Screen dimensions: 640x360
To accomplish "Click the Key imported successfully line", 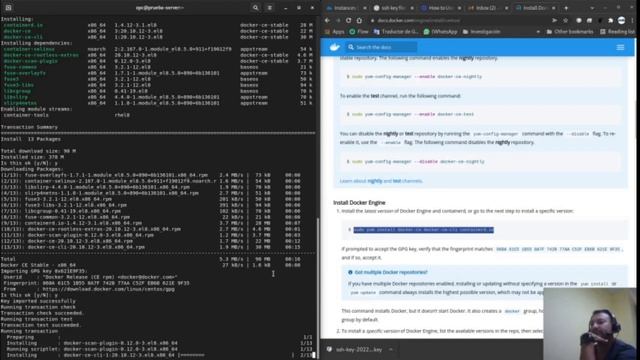I will point(38,301).
